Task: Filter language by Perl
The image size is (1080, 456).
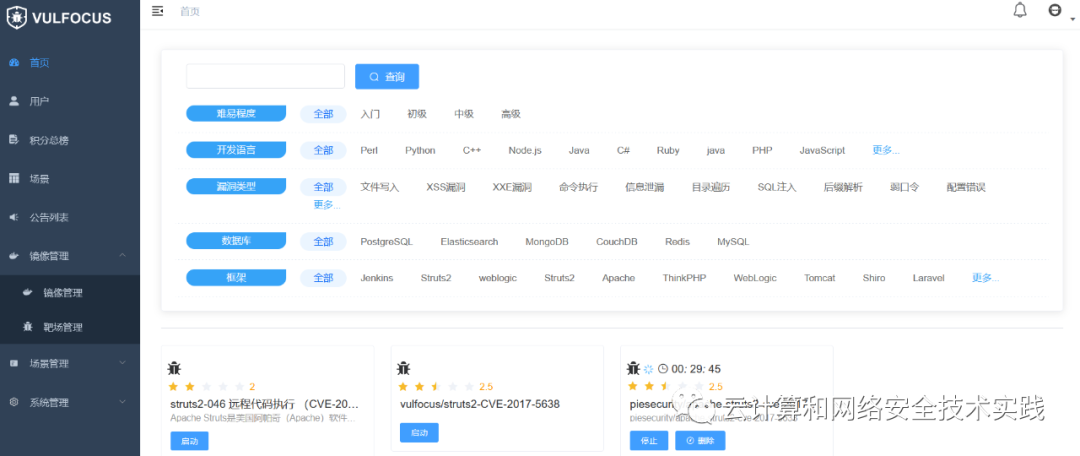Action: click(x=368, y=150)
